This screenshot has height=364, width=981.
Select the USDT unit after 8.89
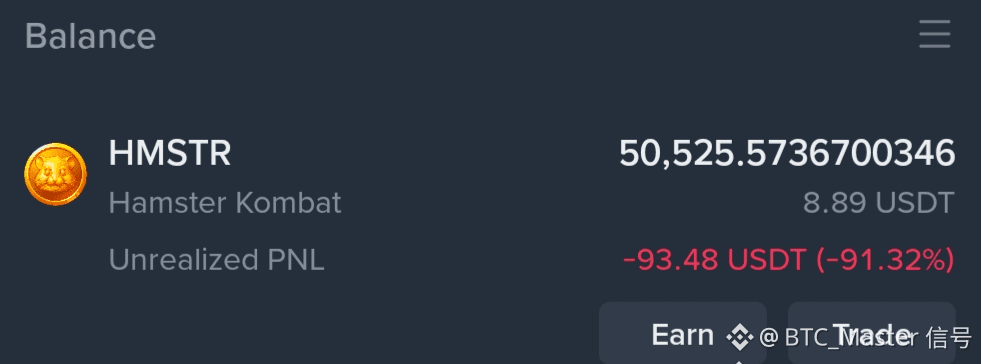point(915,203)
